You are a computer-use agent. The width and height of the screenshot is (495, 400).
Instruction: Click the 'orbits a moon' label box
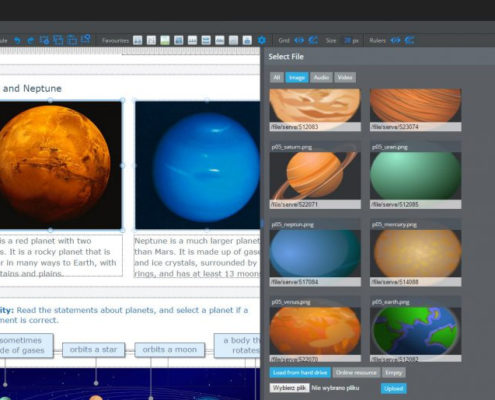point(170,349)
